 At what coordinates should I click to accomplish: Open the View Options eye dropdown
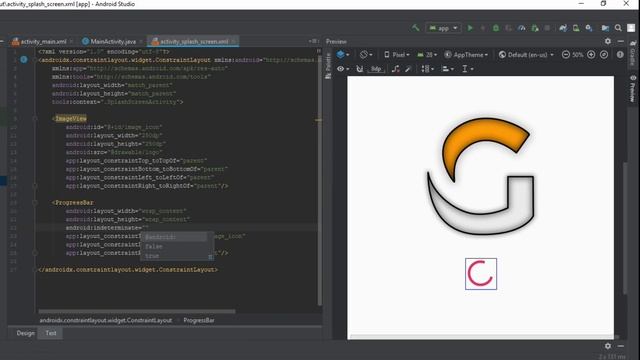pyautogui.click(x=342, y=69)
